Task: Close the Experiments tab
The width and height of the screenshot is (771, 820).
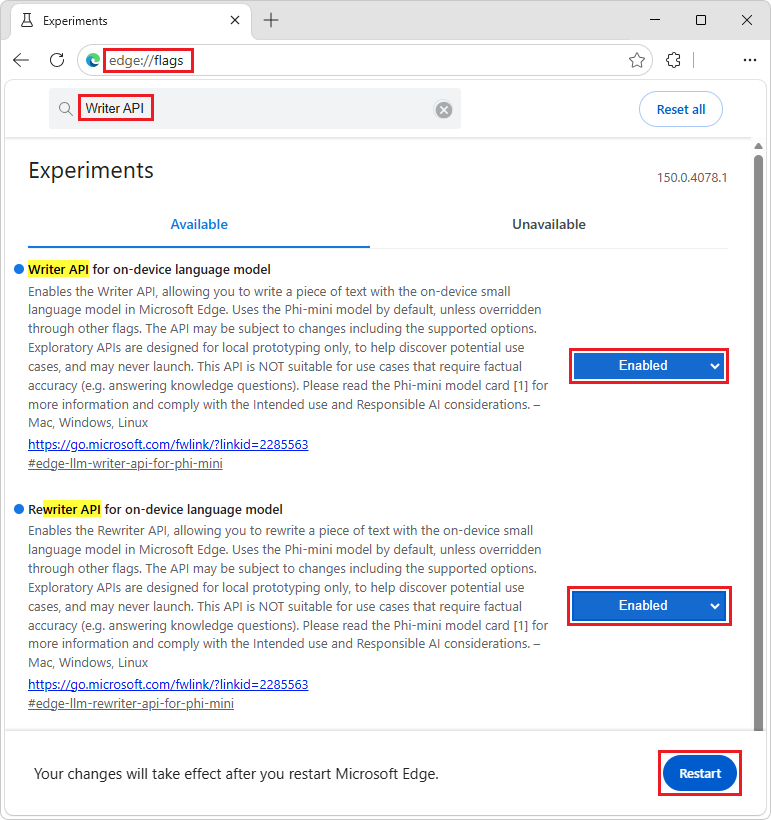Action: point(235,20)
